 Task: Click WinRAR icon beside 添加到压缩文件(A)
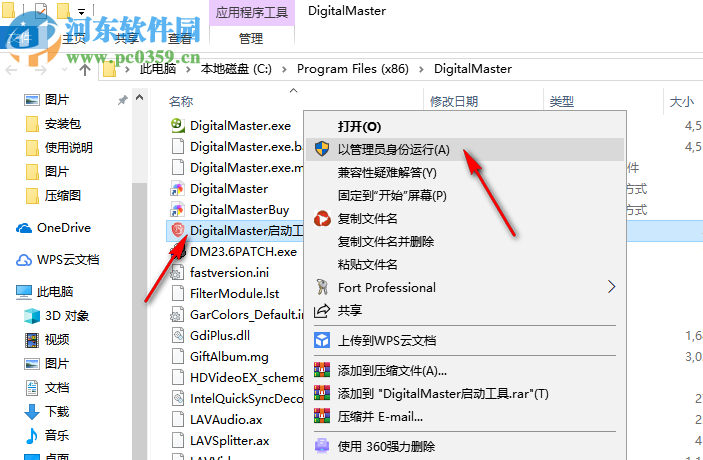coord(322,370)
